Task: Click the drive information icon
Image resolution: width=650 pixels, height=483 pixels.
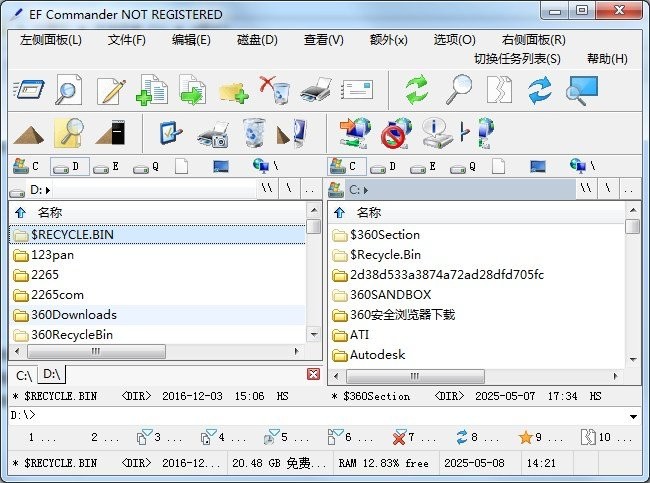Action: [436, 133]
